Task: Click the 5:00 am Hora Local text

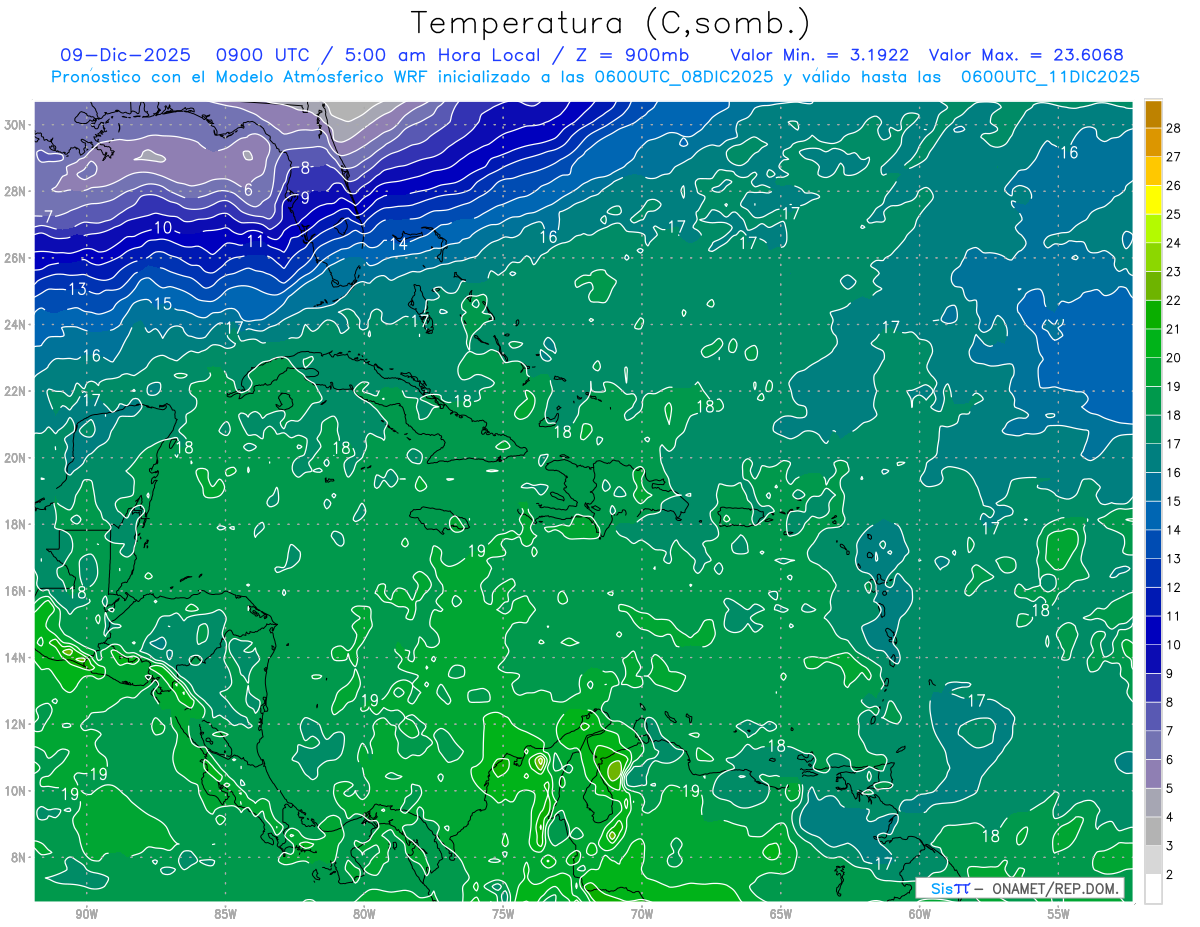Action: click(x=442, y=56)
